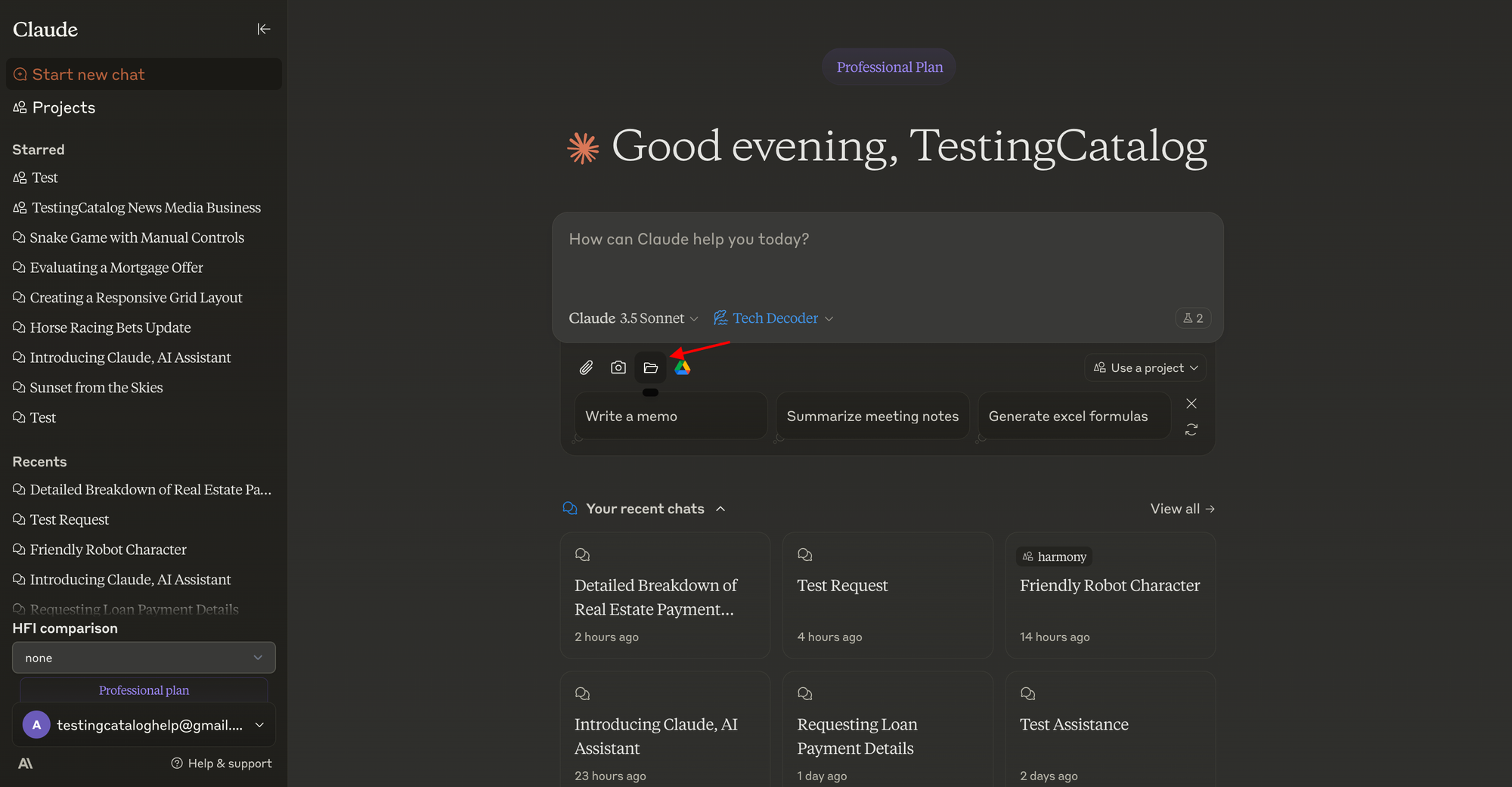
Task: Open the Detailed Breakdown of Real Estate card
Action: (665, 595)
